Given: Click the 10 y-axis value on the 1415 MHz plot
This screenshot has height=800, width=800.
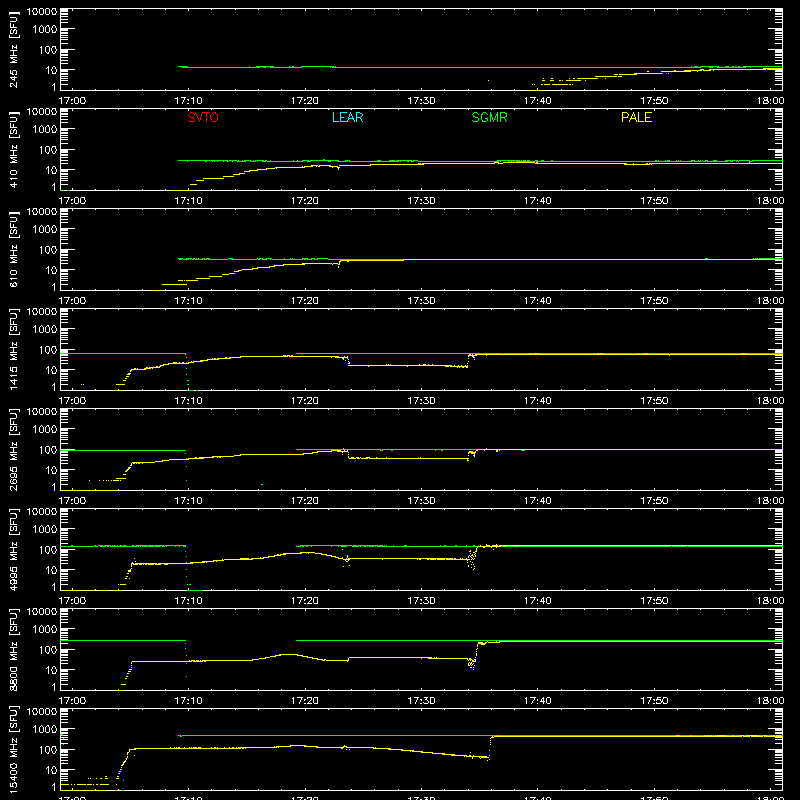Looking at the screenshot, I should pyautogui.click(x=51, y=370).
